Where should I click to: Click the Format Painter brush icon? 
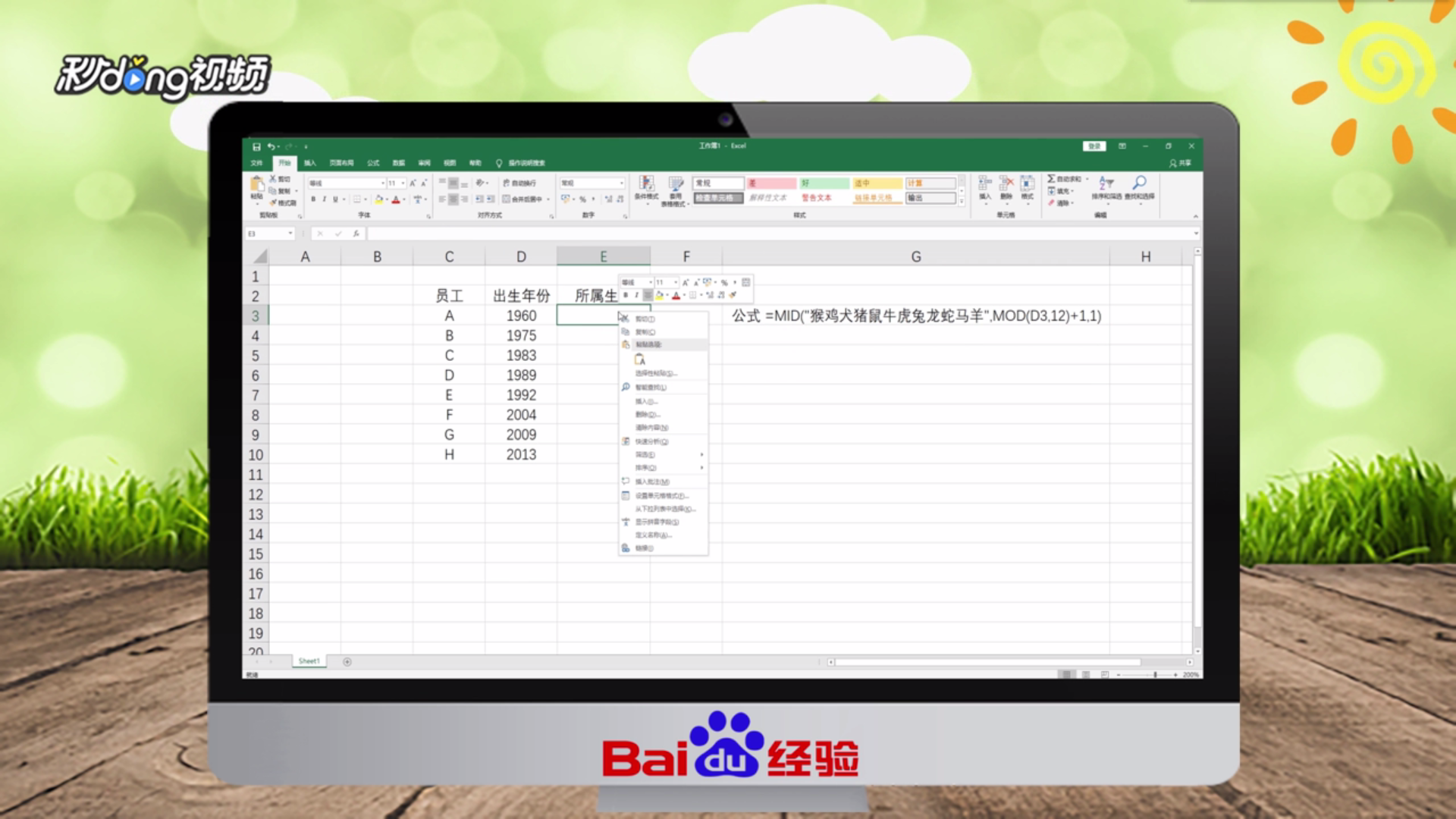coord(274,203)
